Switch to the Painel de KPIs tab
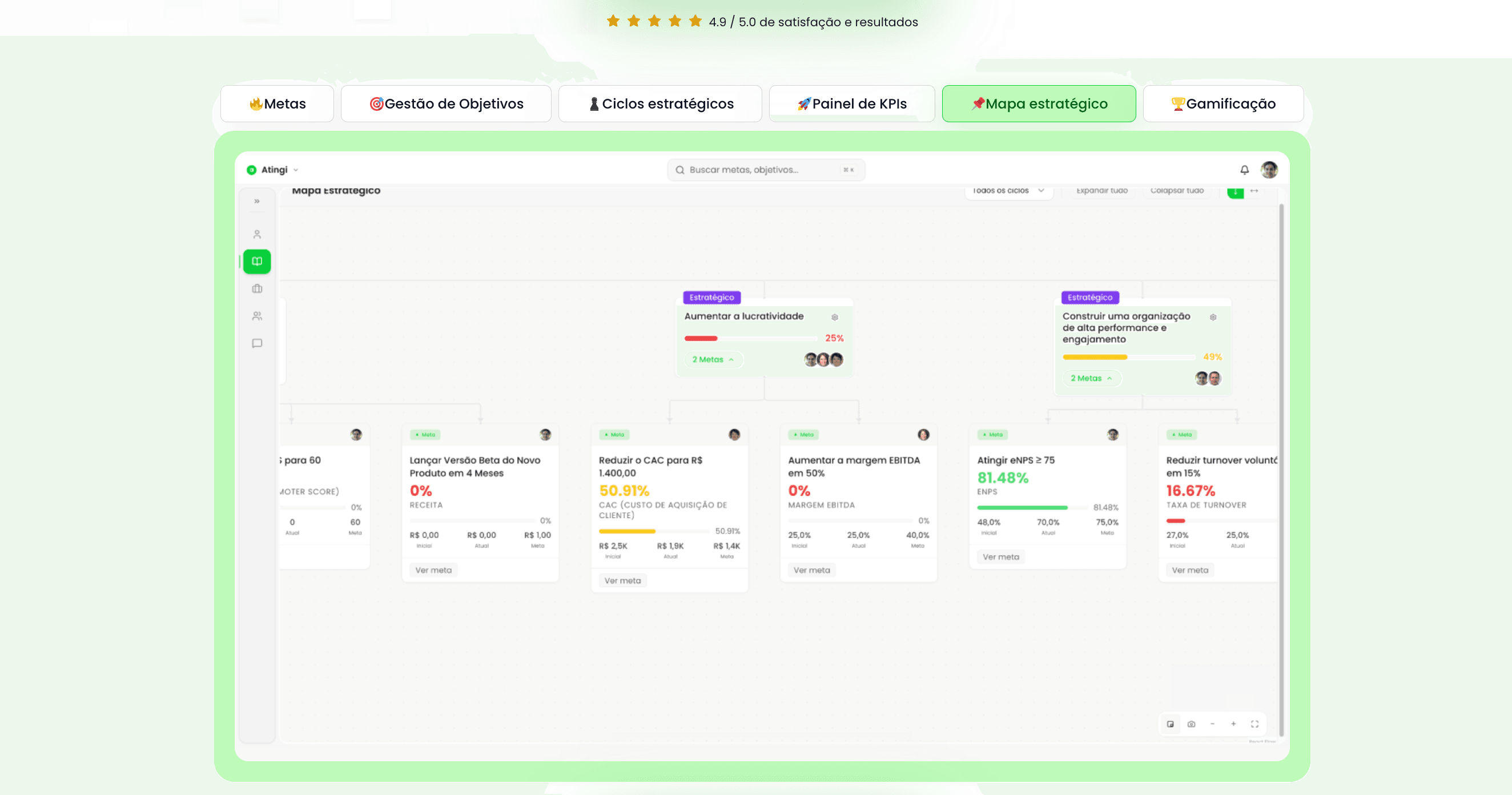The image size is (1512, 795). point(852,104)
